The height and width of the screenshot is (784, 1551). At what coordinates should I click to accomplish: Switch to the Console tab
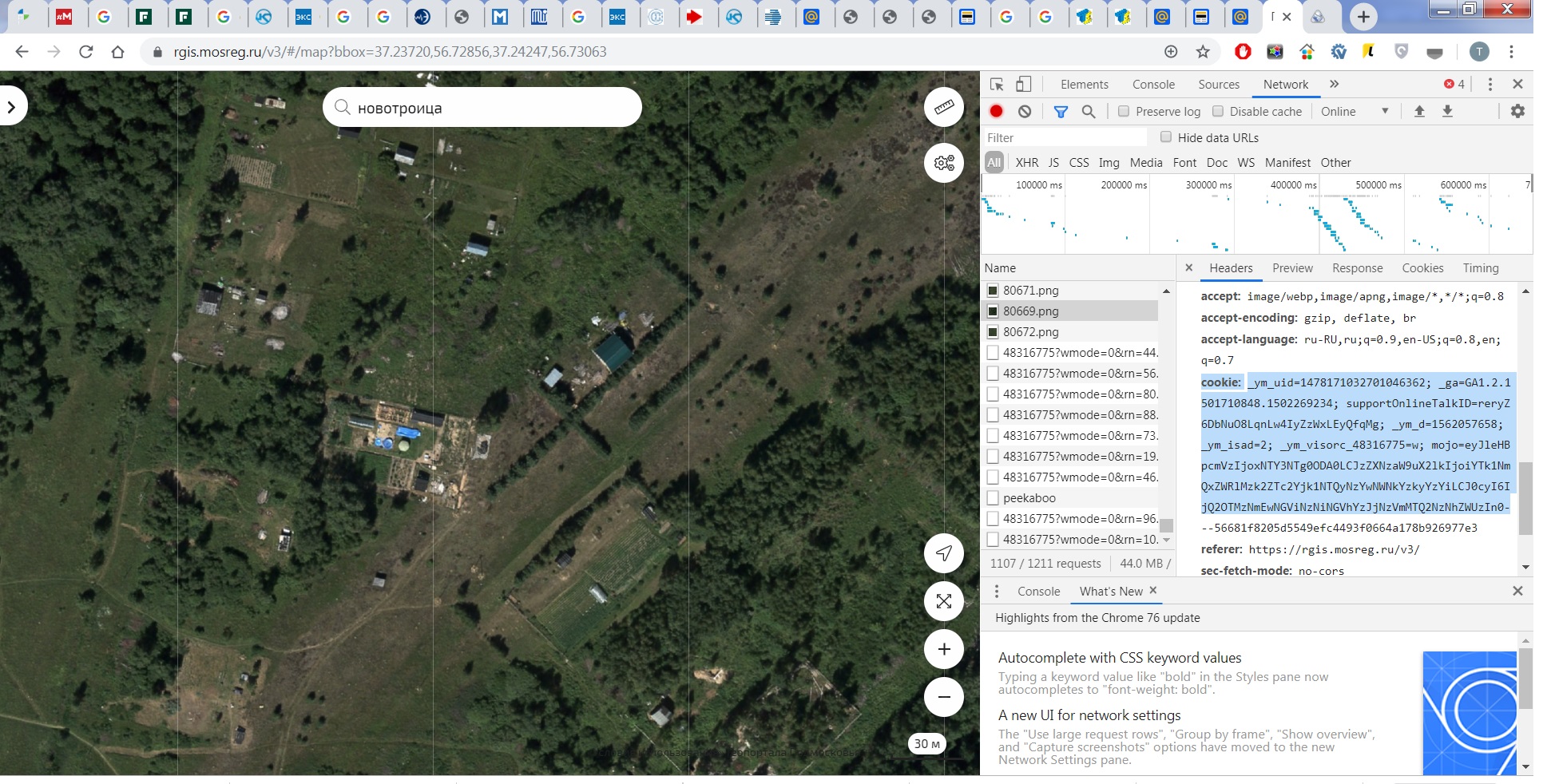coord(1153,85)
